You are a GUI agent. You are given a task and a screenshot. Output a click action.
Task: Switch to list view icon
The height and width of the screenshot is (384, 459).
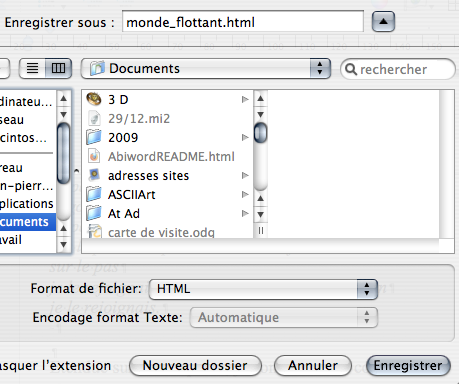(32, 68)
